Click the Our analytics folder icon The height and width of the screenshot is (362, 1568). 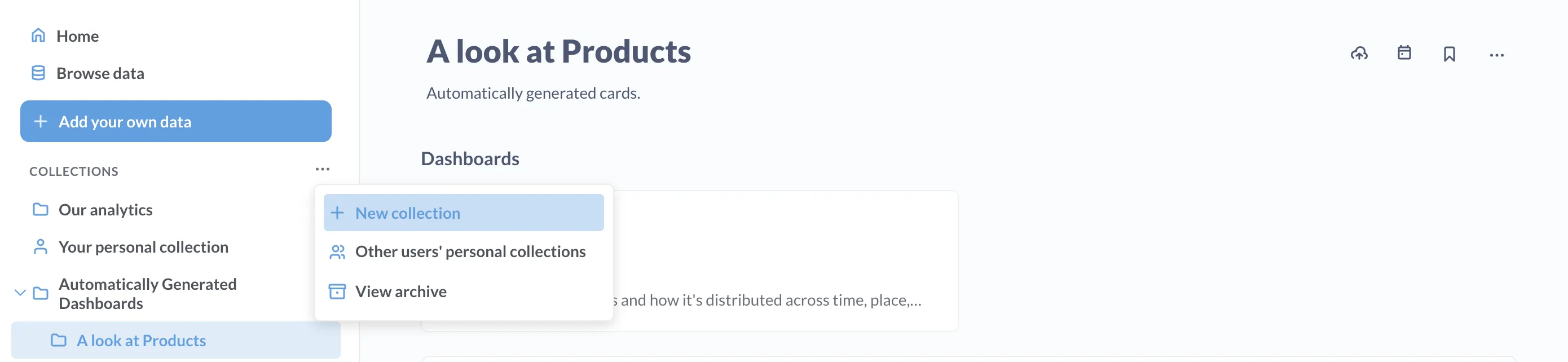[41, 209]
